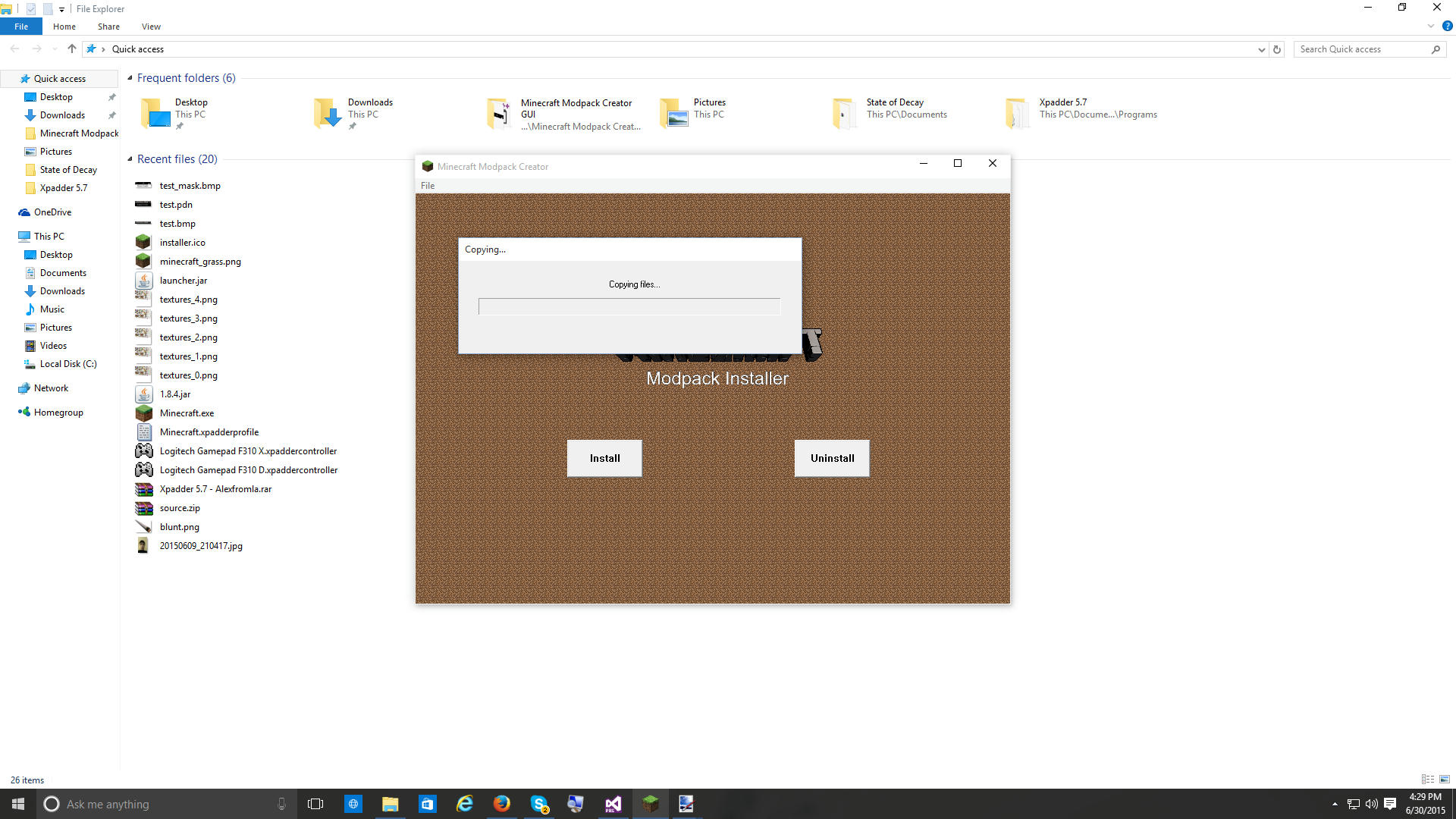Open the Help question mark icon
The width and height of the screenshot is (1456, 819).
point(1447,26)
